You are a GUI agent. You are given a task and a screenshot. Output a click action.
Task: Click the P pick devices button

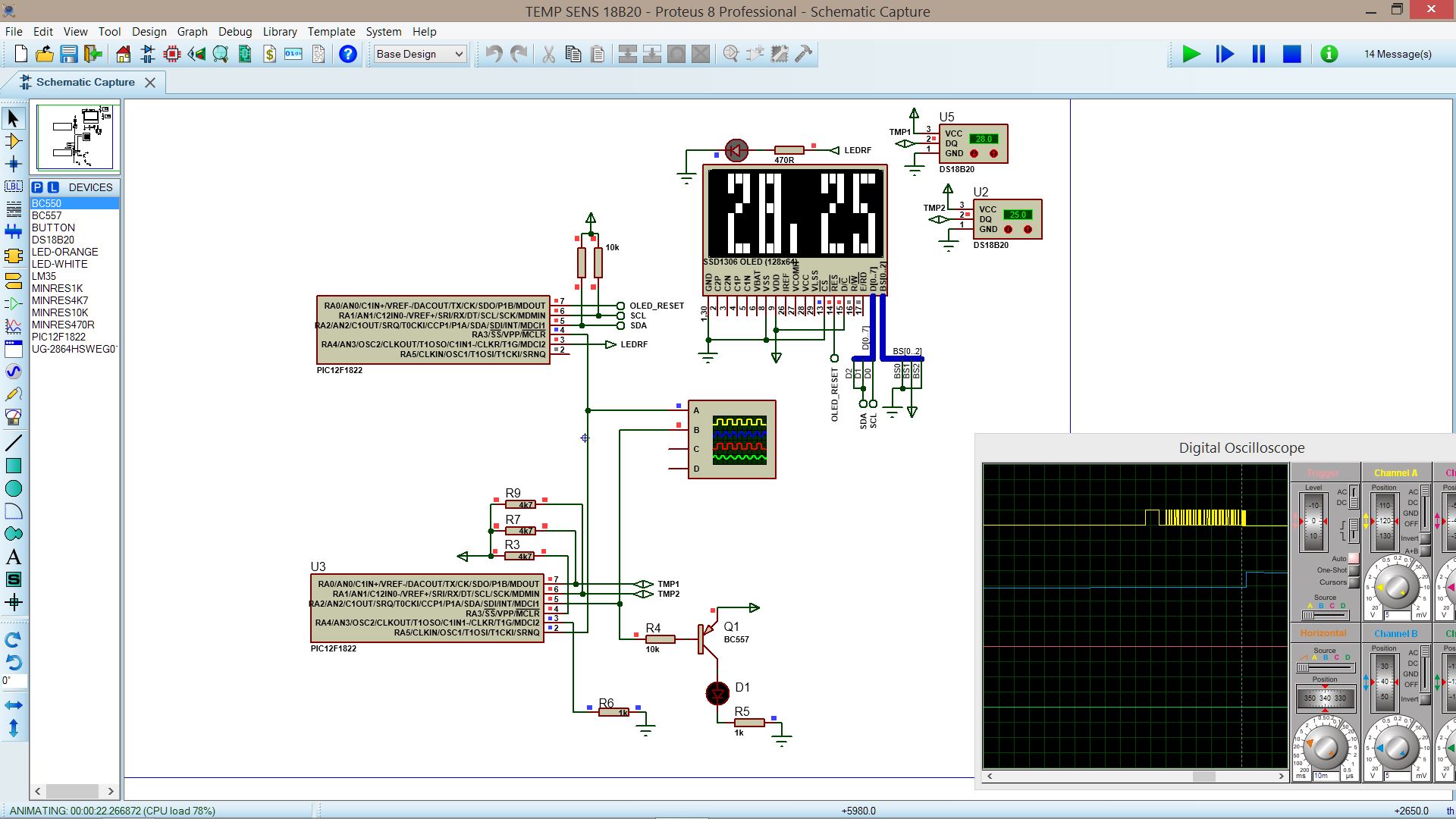[37, 187]
